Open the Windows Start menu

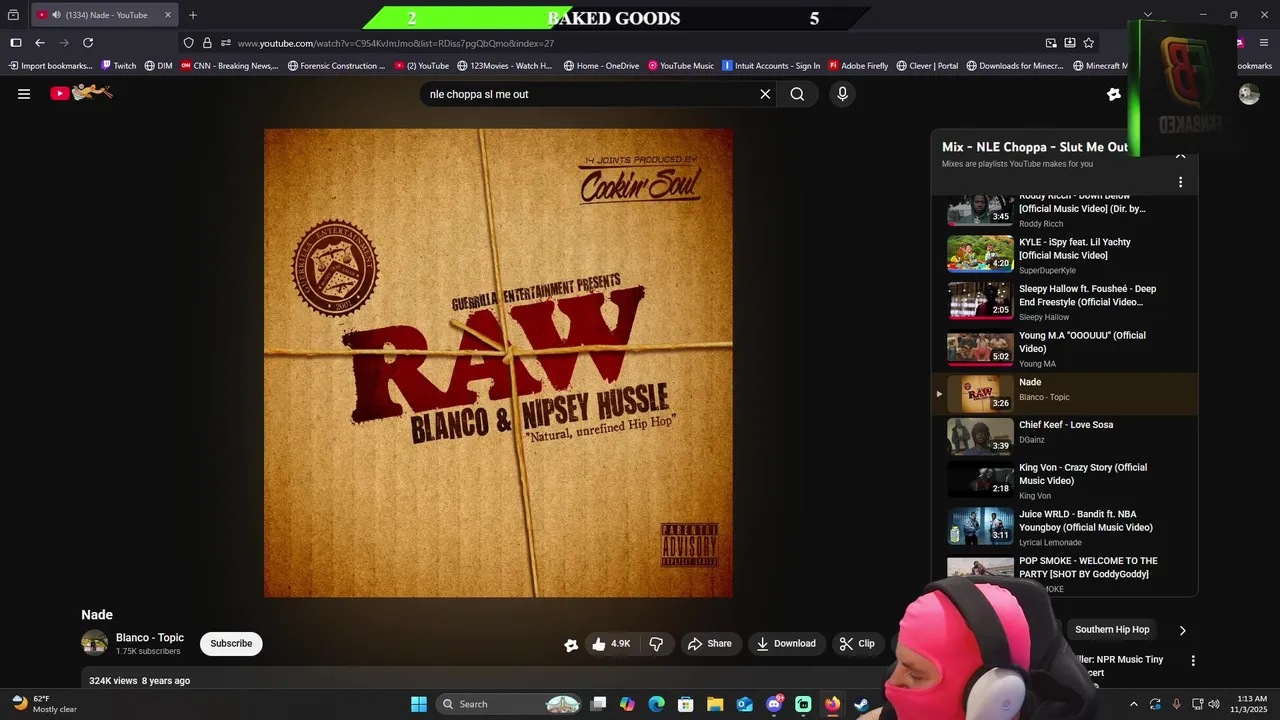419,704
